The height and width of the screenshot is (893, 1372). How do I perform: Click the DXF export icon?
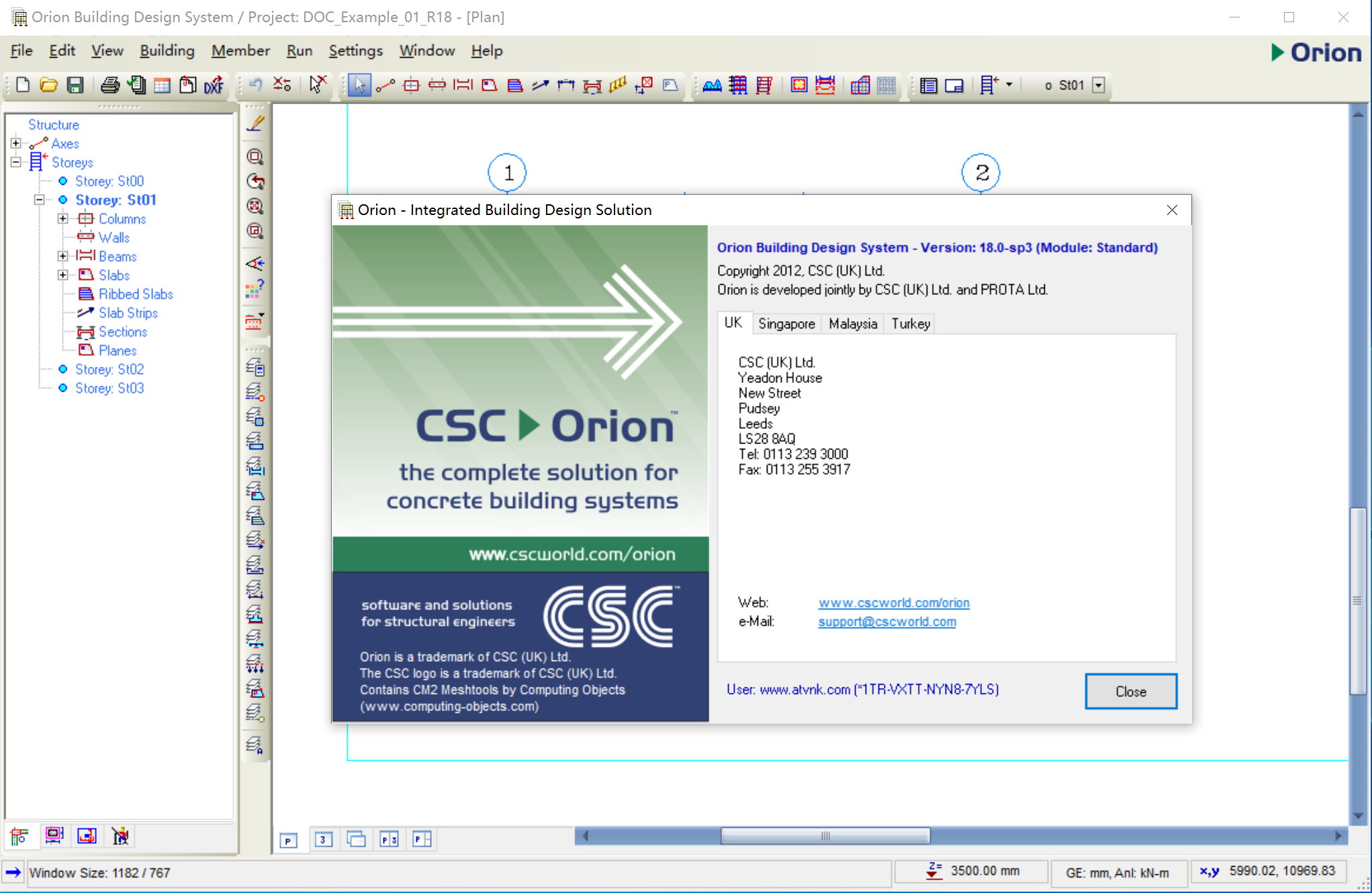click(x=214, y=85)
